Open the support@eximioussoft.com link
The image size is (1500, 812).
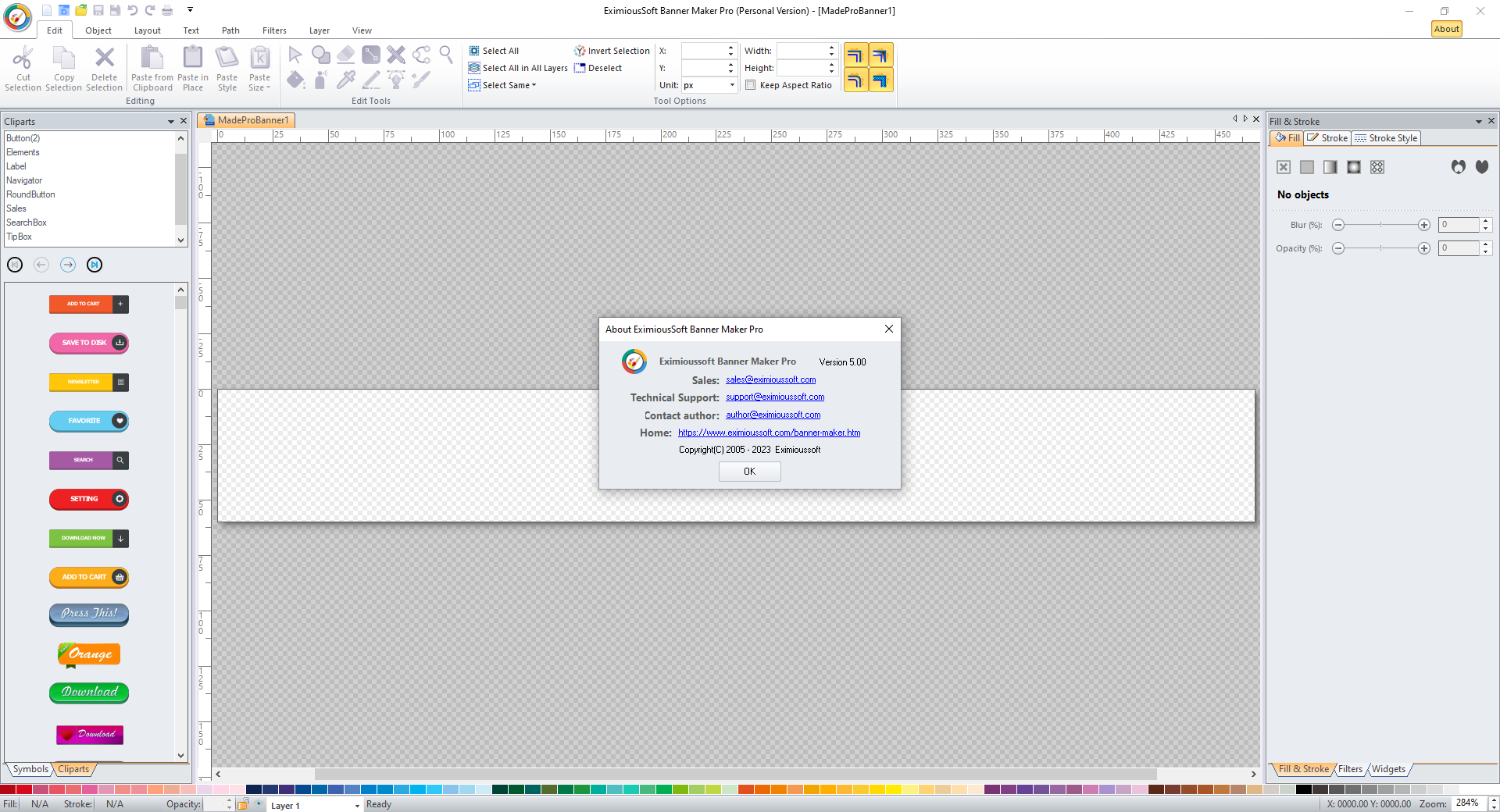pyautogui.click(x=775, y=397)
